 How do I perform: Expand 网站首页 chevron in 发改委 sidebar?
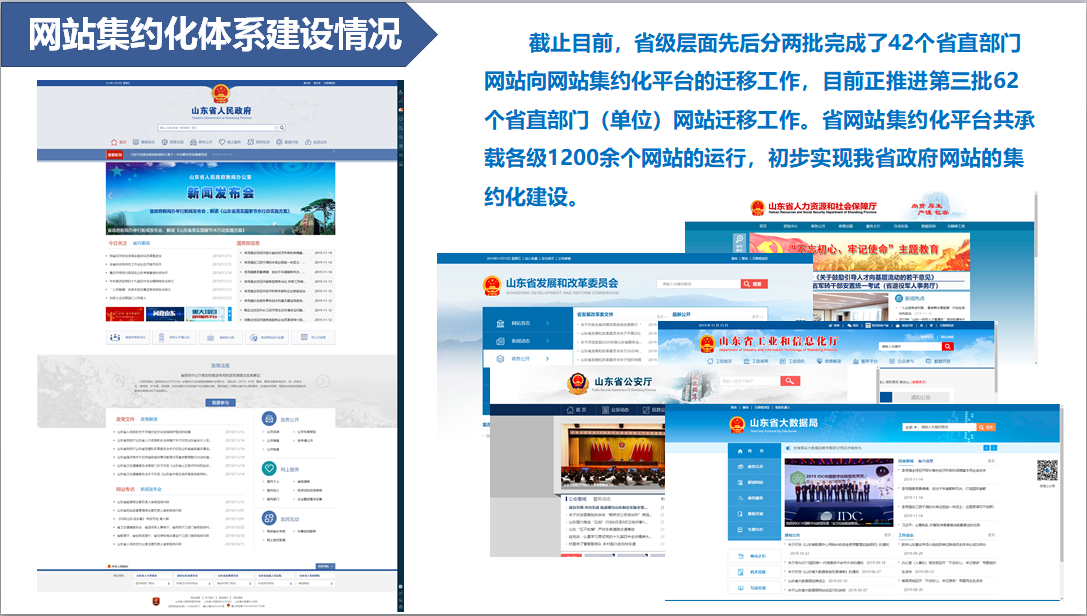pos(548,323)
